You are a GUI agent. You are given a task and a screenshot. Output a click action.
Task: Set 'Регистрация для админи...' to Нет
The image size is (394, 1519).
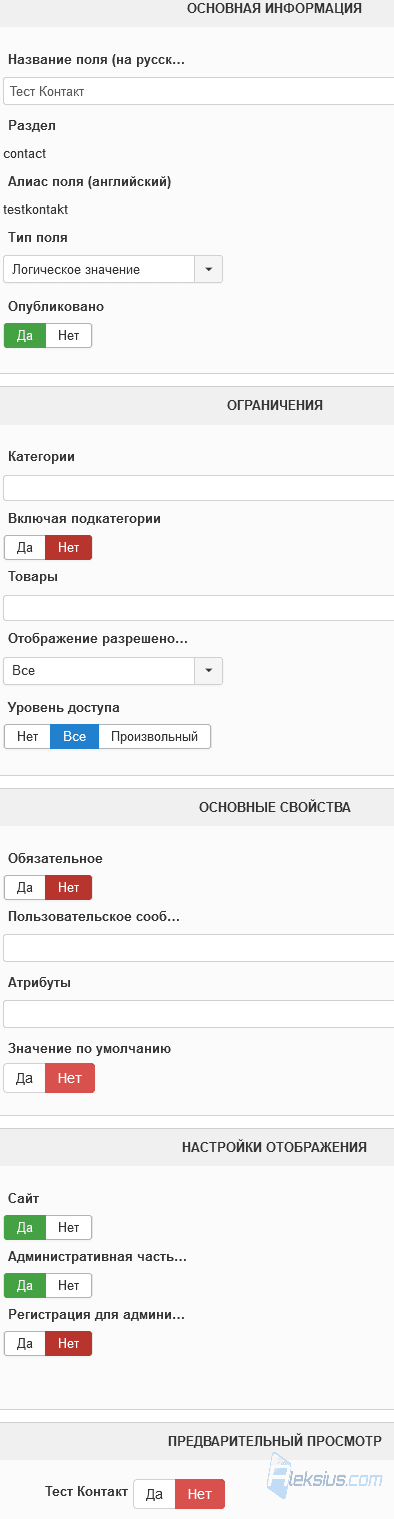[69, 1343]
